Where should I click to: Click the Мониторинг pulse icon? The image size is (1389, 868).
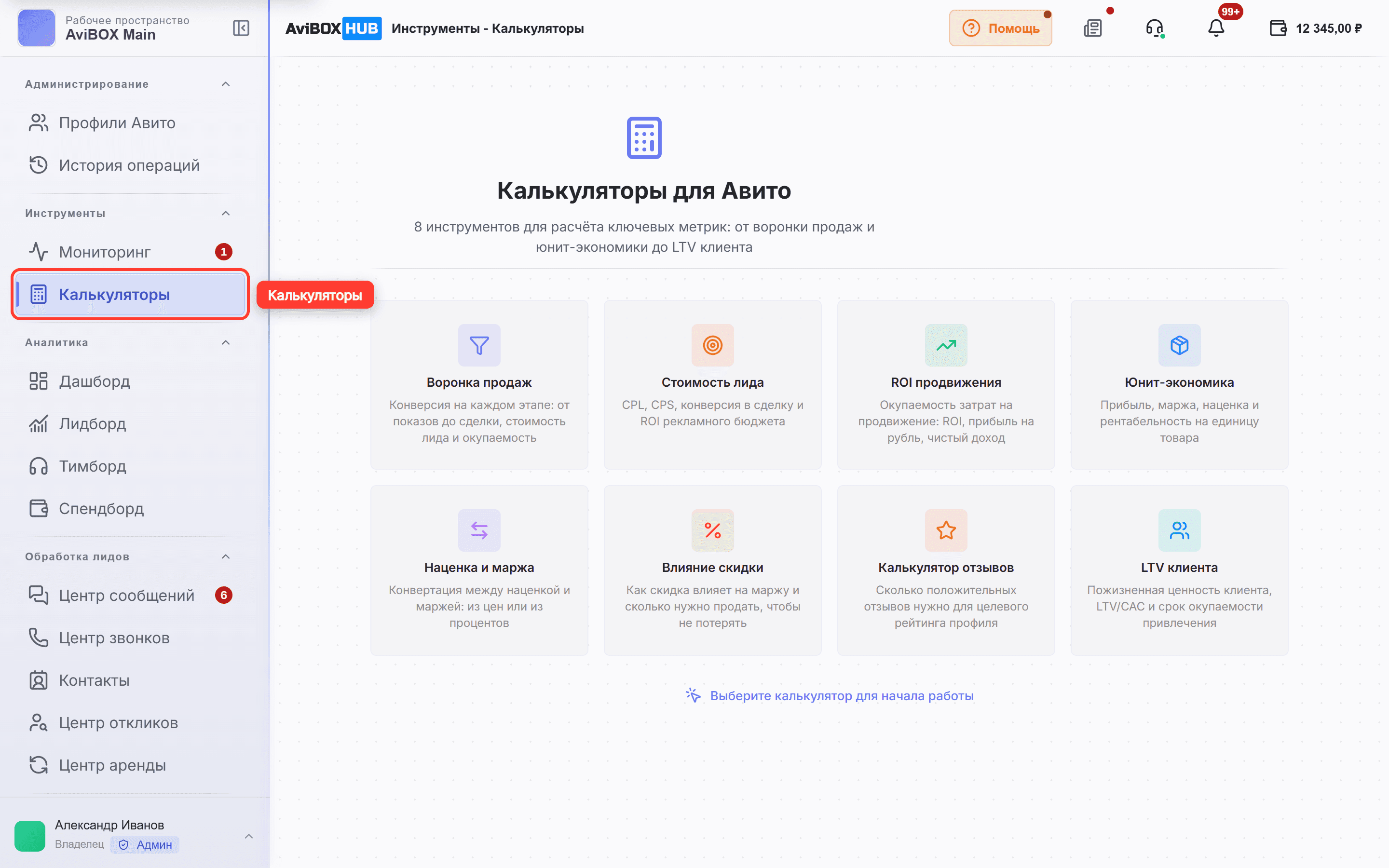(x=39, y=252)
